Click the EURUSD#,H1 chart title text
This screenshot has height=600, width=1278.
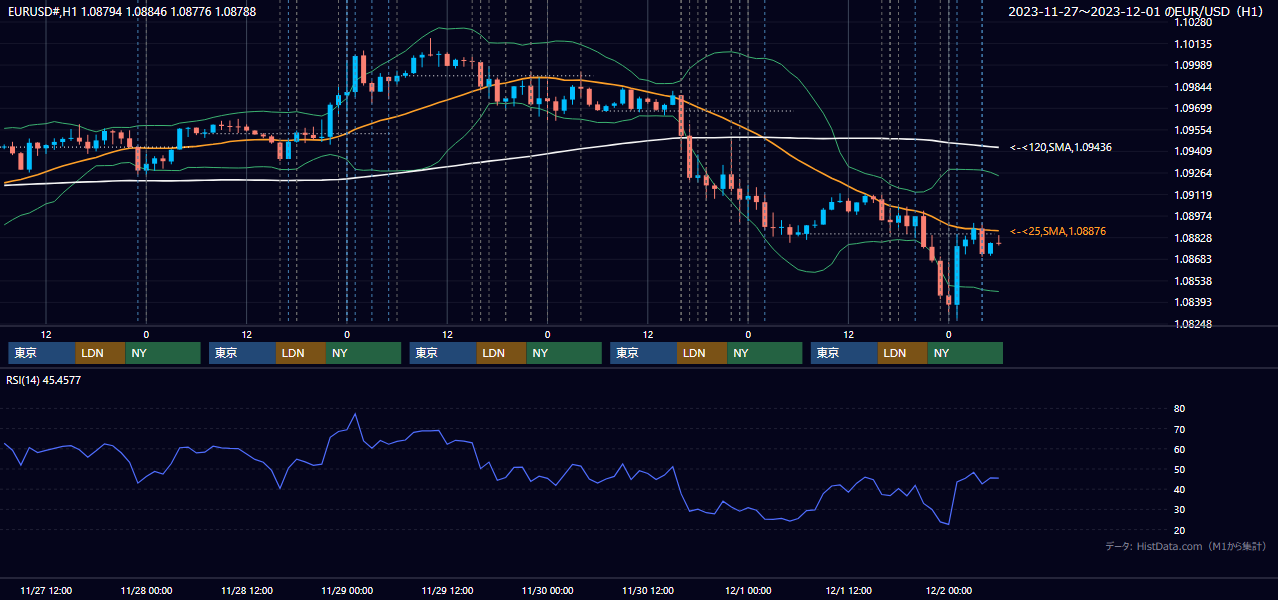[x=132, y=12]
